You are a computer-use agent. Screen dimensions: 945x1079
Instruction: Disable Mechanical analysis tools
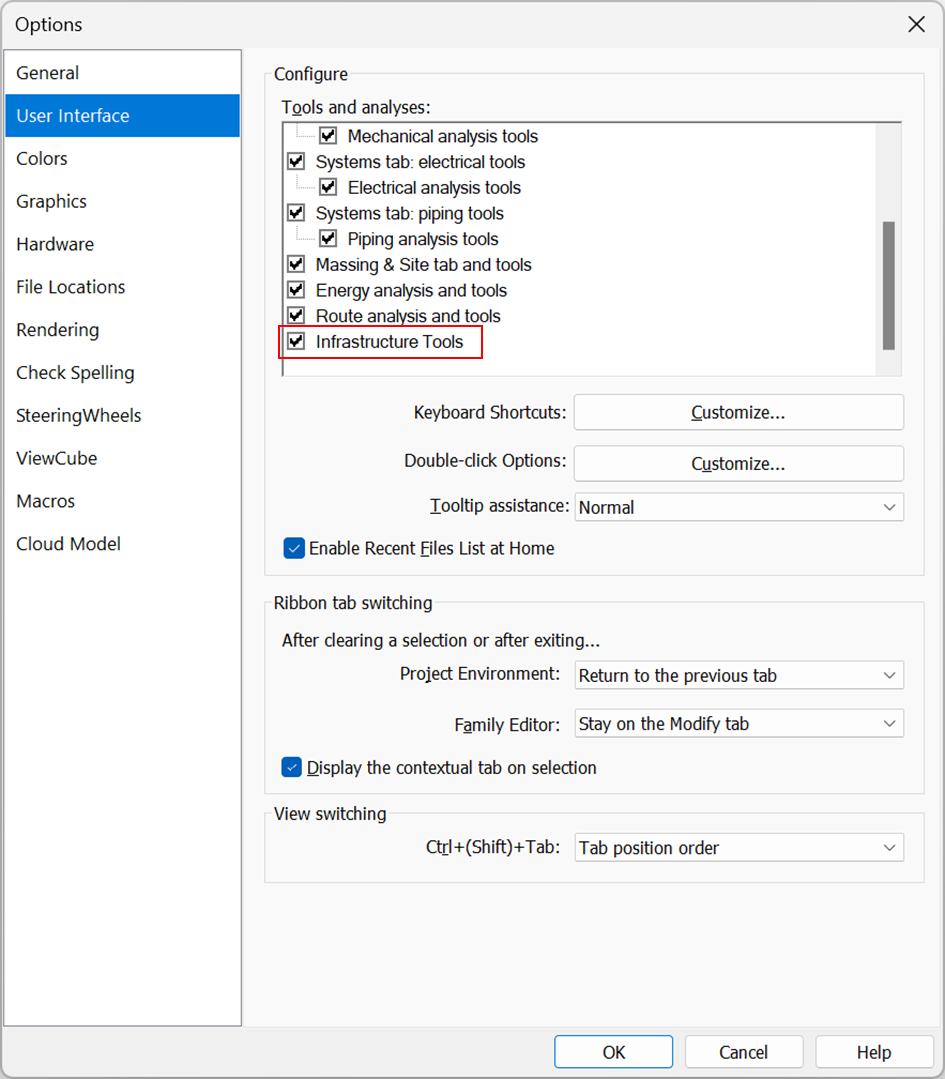pyautogui.click(x=327, y=136)
